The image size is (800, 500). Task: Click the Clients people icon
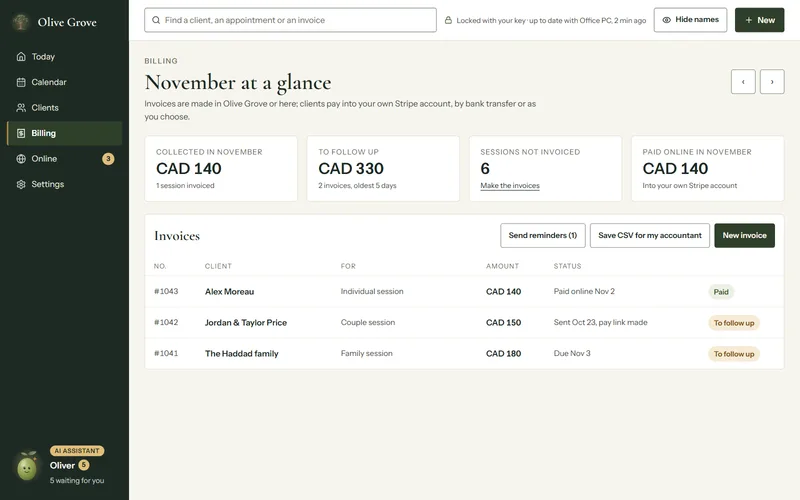(x=21, y=108)
